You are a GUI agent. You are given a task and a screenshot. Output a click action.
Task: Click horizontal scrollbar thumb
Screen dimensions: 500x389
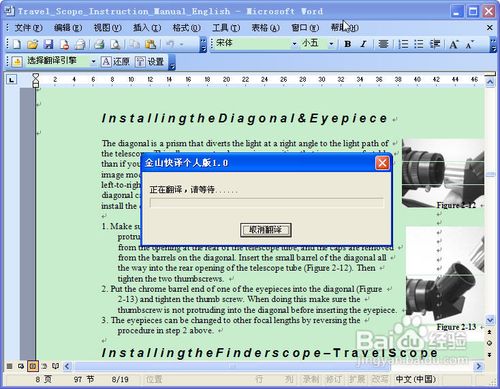coord(232,366)
